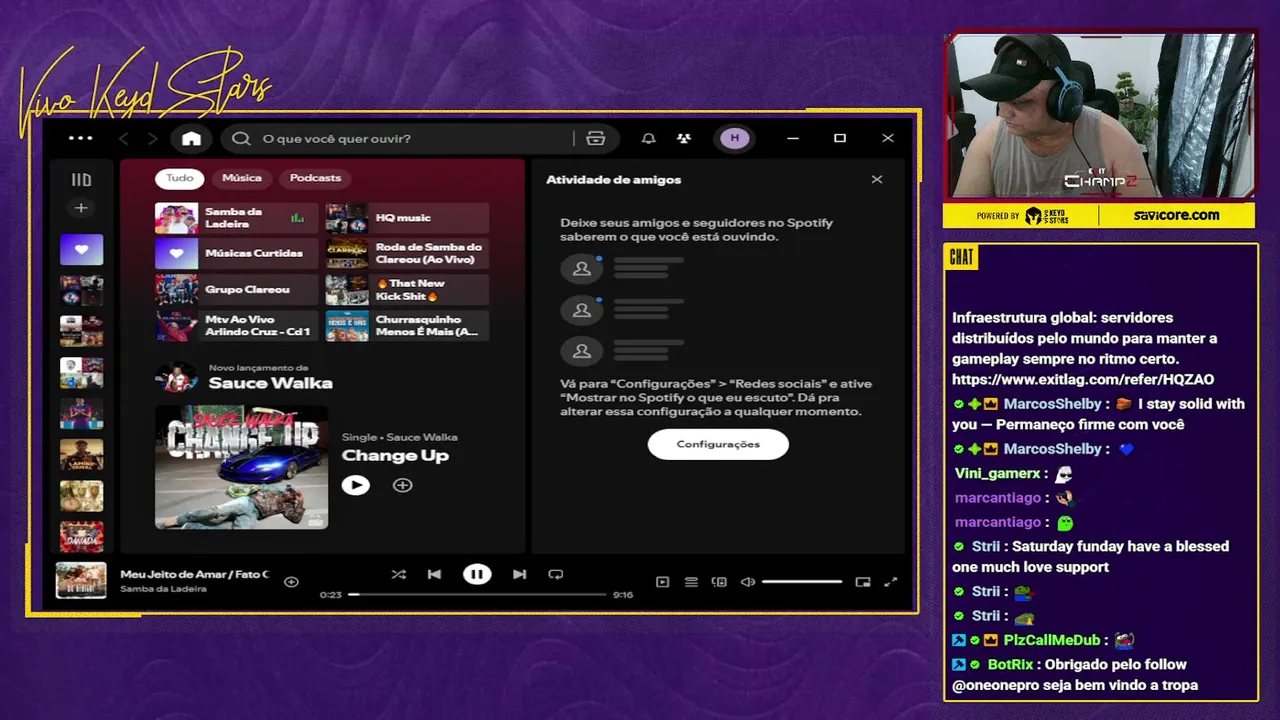
Task: Select the 'Podcasts' filter
Action: 315,178
